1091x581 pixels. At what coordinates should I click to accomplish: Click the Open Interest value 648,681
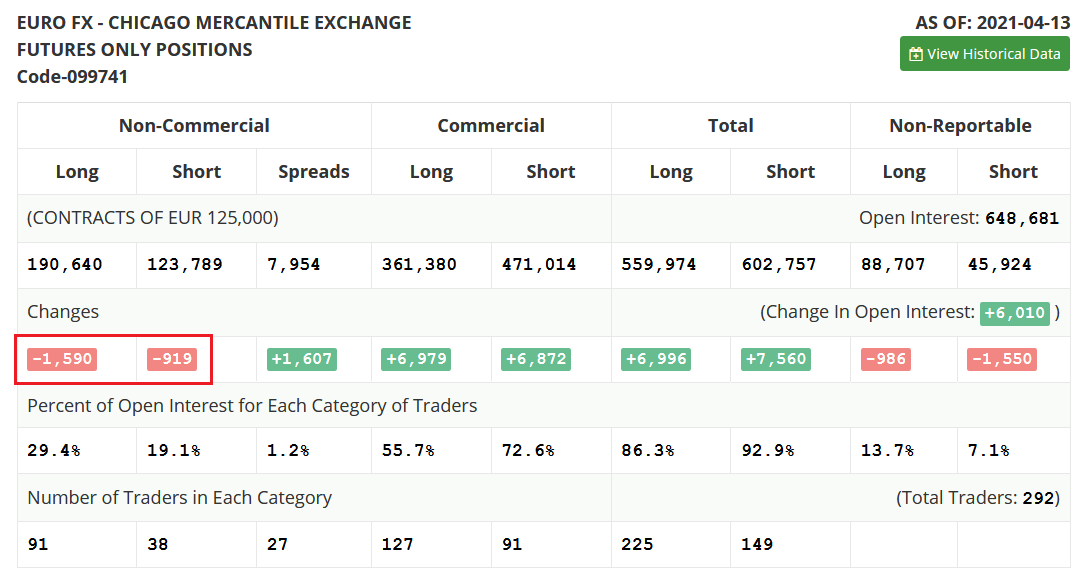(x=1022, y=218)
